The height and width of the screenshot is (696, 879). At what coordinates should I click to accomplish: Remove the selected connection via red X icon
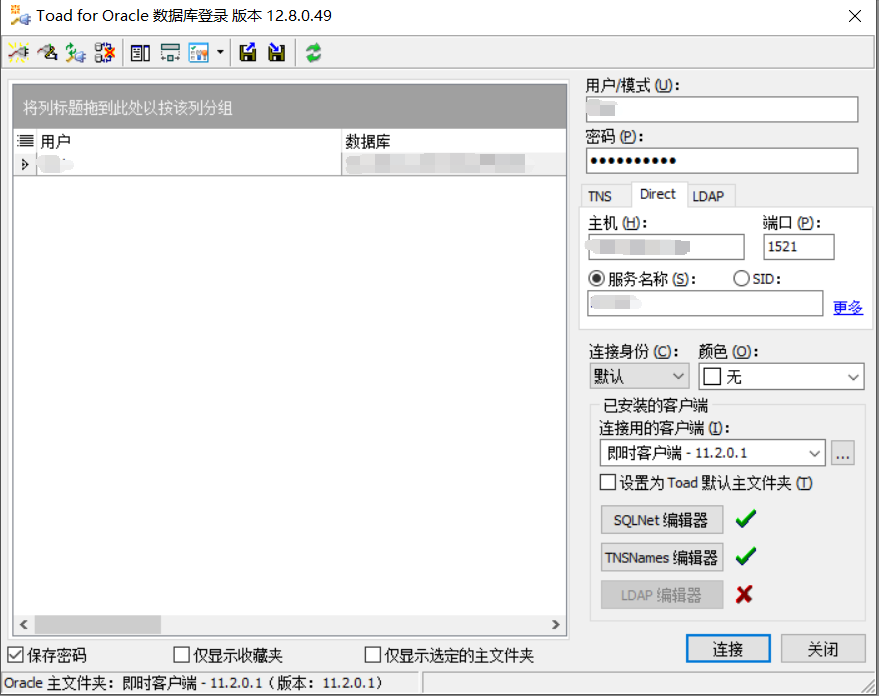pyautogui.click(x=105, y=52)
